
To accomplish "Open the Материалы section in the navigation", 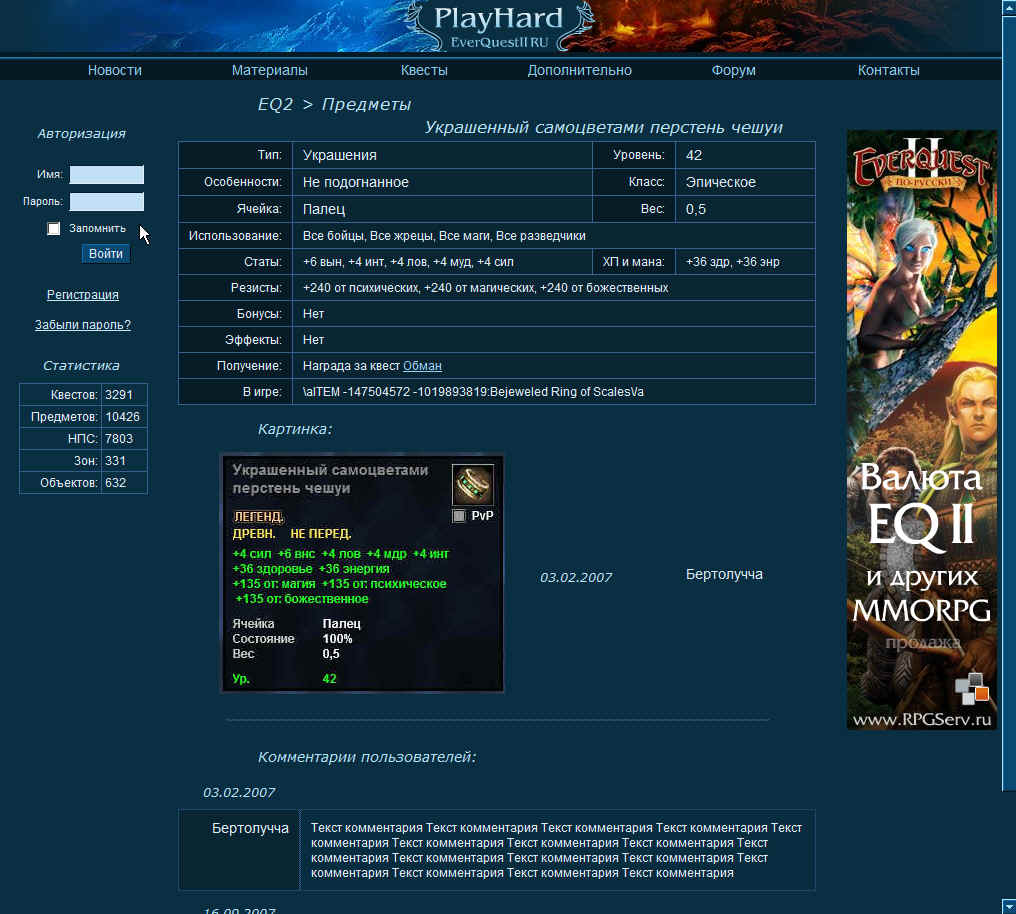I will coord(268,70).
